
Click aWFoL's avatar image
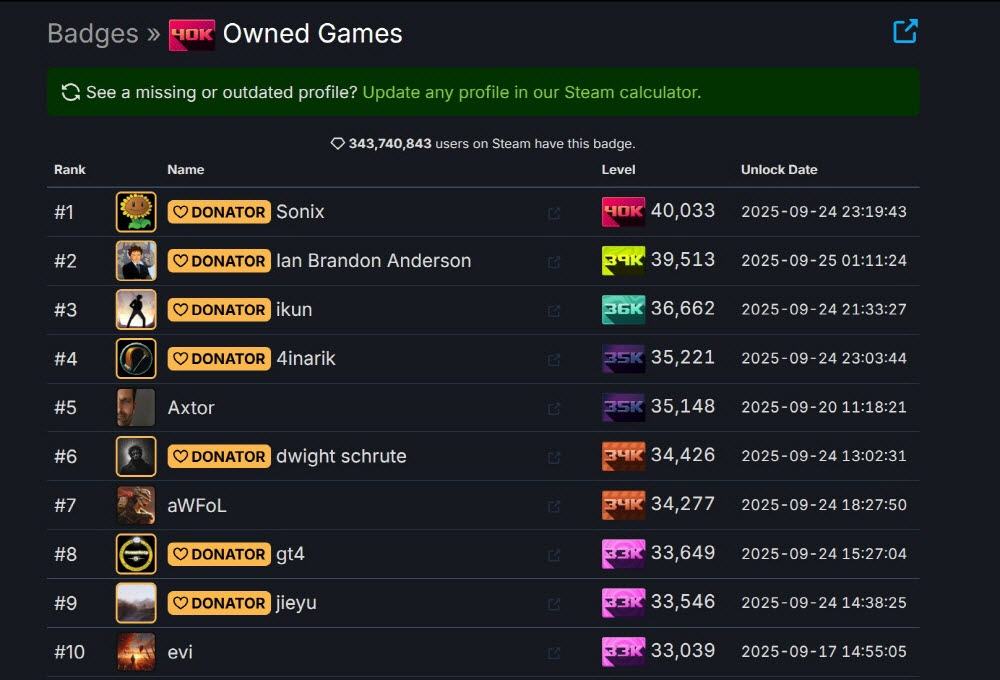point(136,505)
